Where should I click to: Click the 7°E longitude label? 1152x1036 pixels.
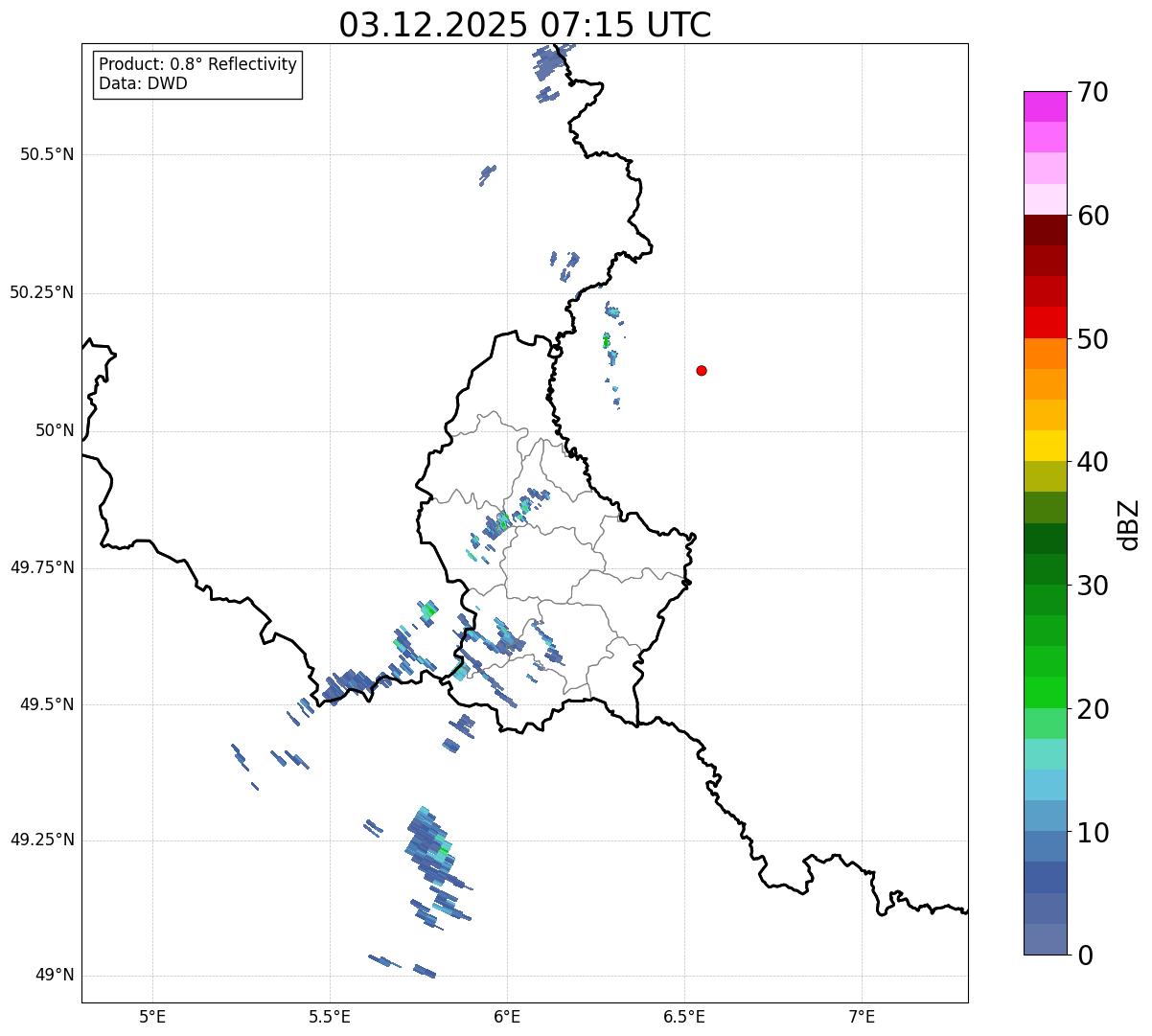click(862, 1016)
